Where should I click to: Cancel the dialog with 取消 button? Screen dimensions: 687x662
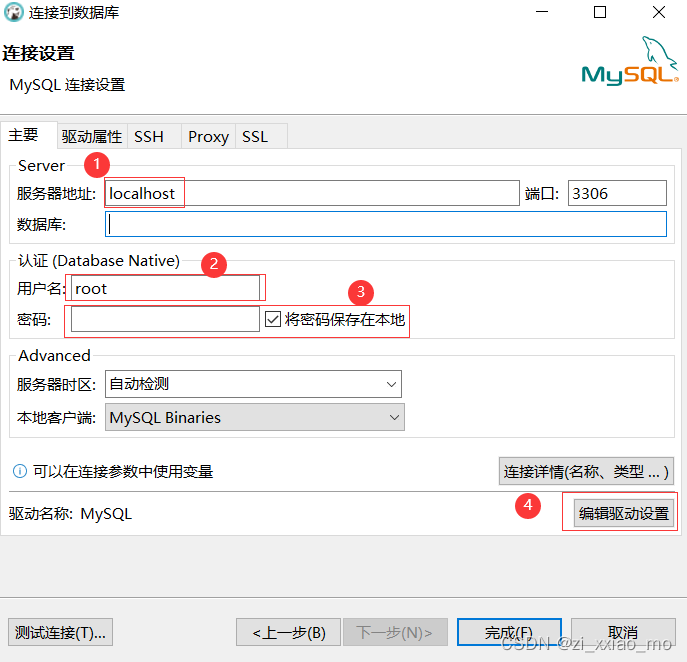(622, 632)
